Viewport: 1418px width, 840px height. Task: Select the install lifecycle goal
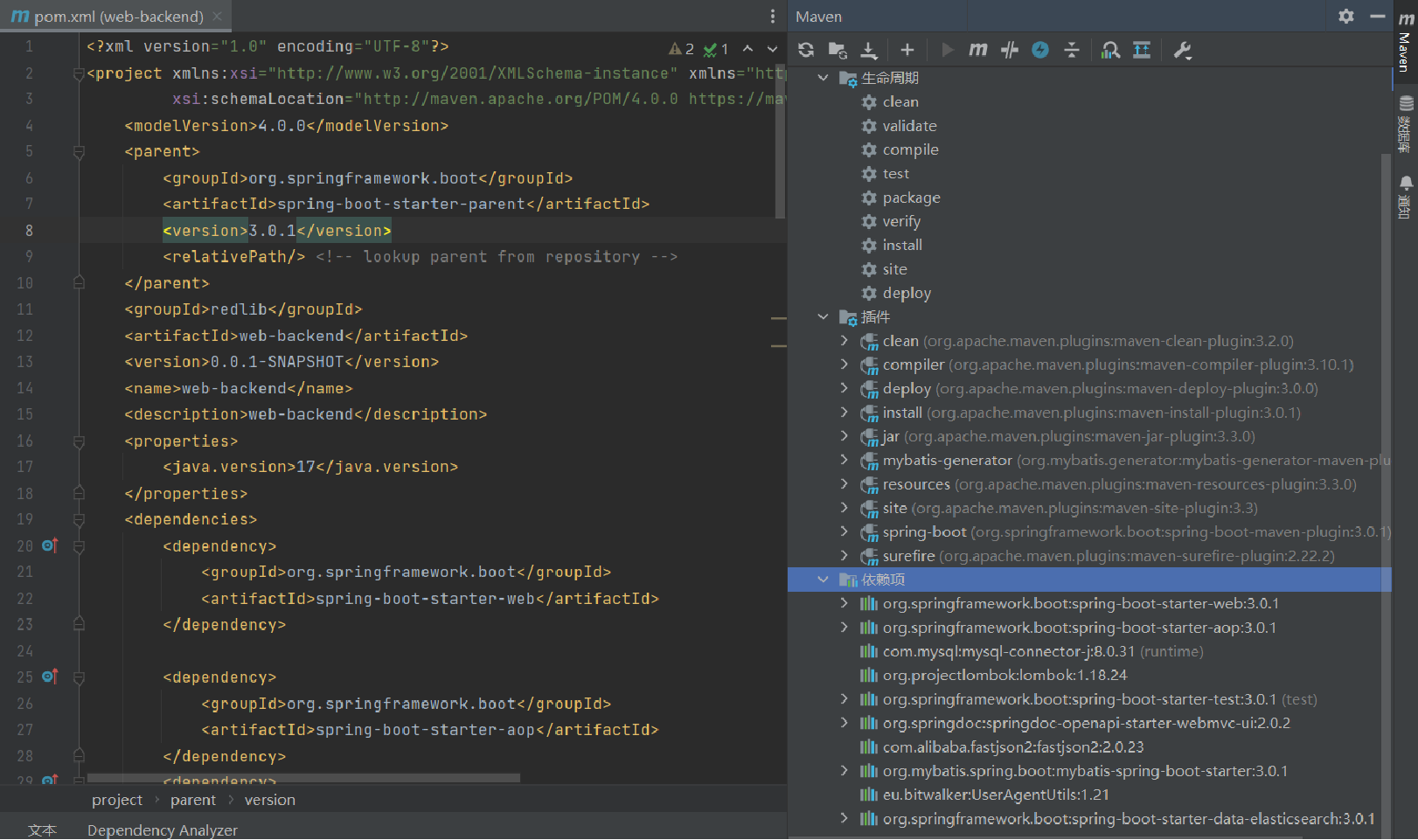click(902, 245)
